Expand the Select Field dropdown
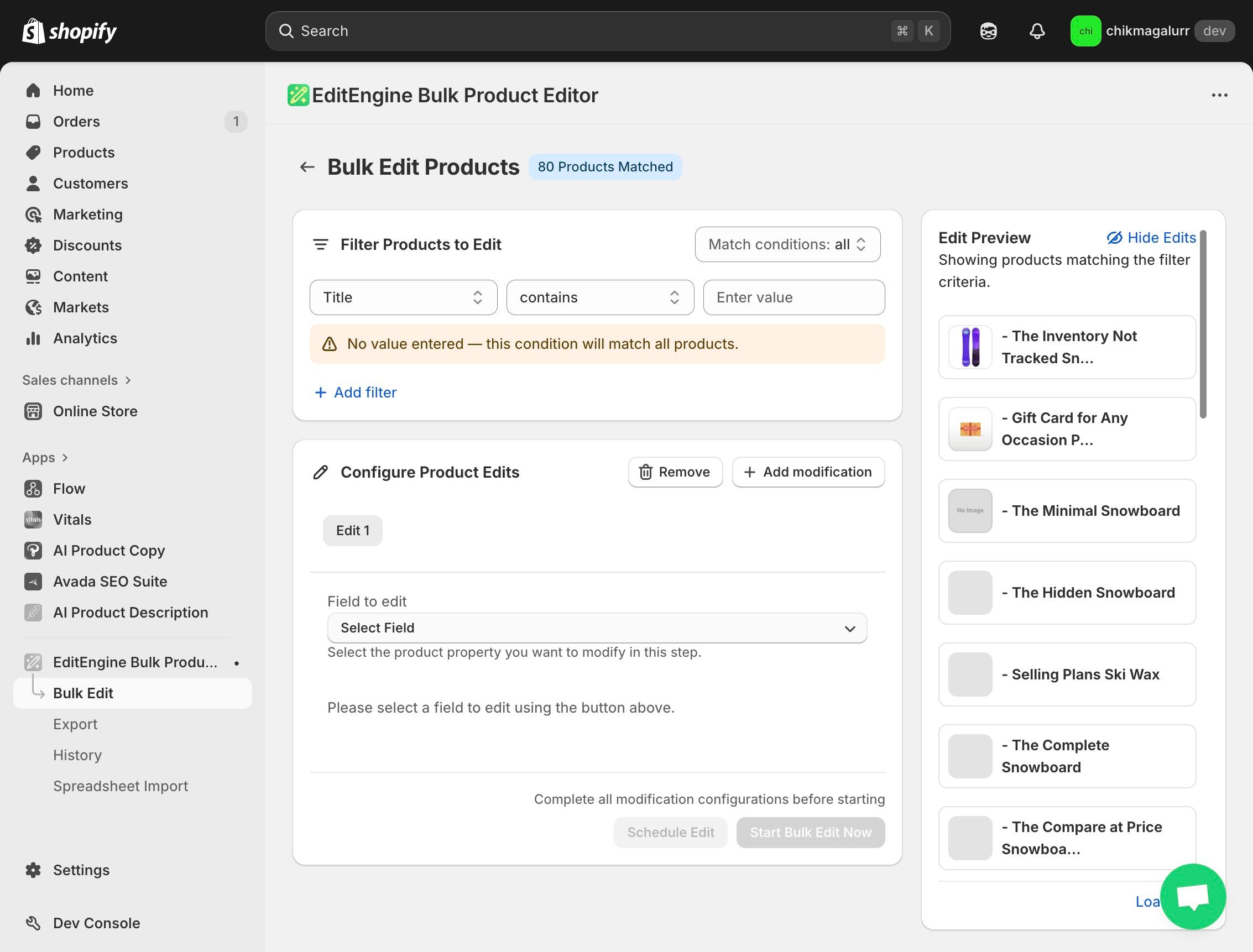Screen dimensions: 1253x952 (597, 628)
